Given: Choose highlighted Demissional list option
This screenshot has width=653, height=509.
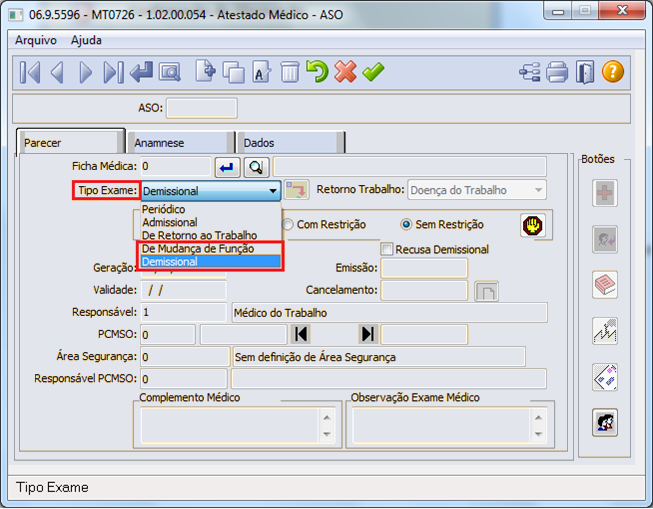Looking at the screenshot, I should (x=211, y=262).
